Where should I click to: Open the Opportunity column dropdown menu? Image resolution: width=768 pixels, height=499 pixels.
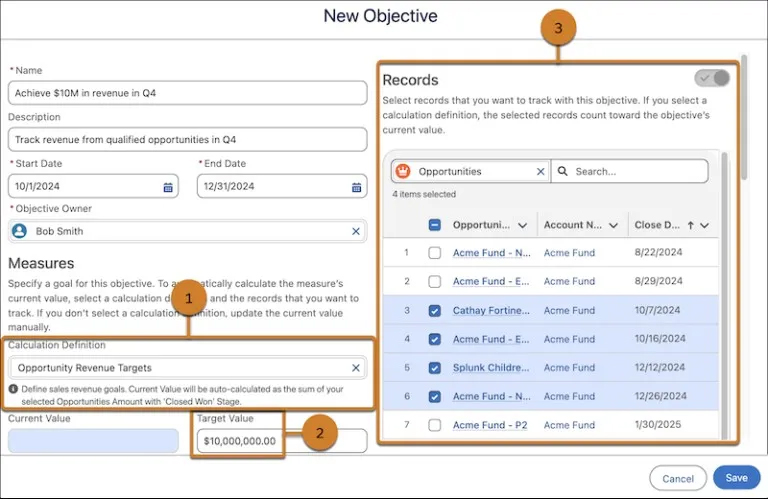click(x=523, y=225)
